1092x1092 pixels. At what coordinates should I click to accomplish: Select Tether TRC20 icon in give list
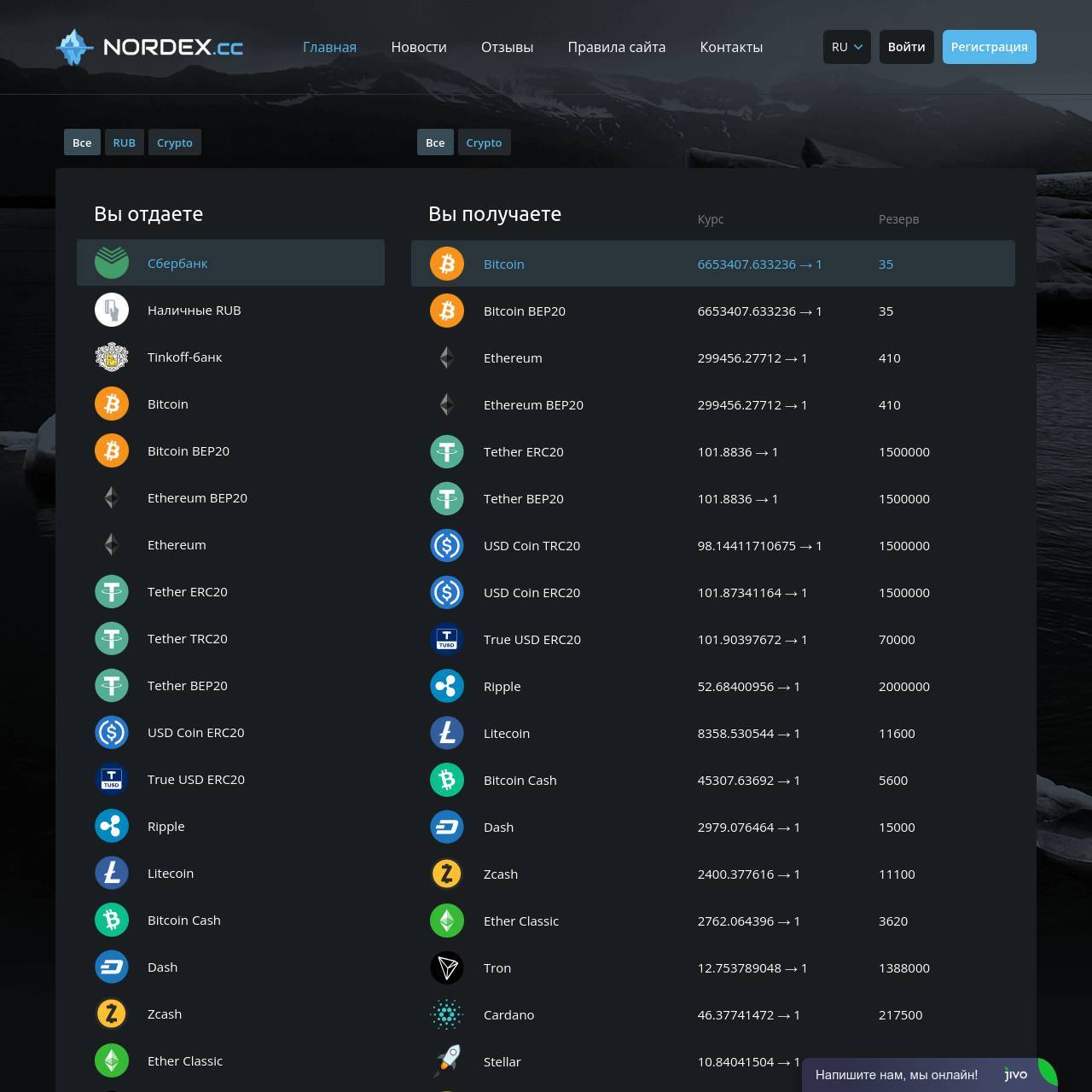[112, 638]
